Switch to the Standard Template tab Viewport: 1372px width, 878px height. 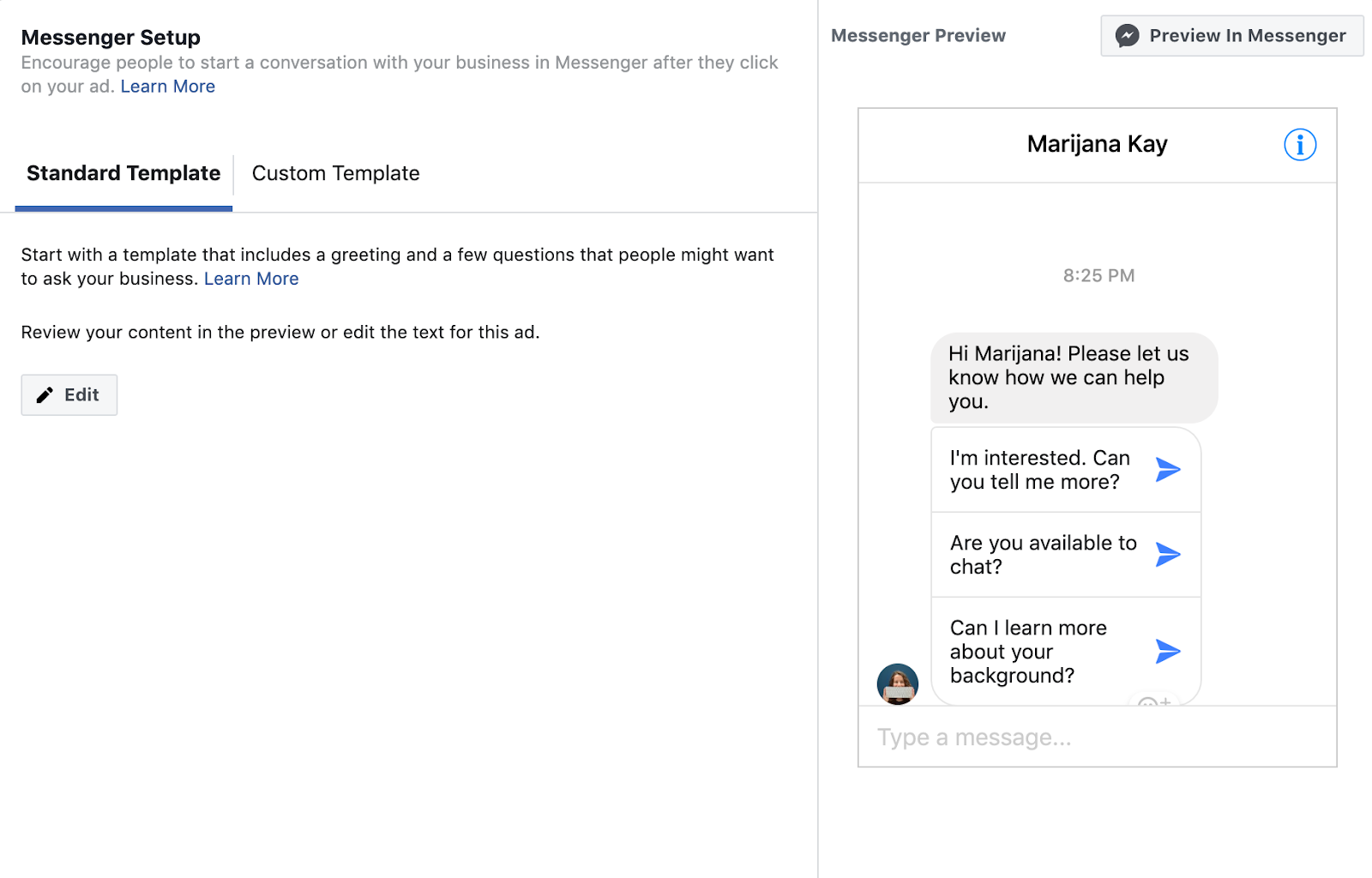tap(123, 174)
